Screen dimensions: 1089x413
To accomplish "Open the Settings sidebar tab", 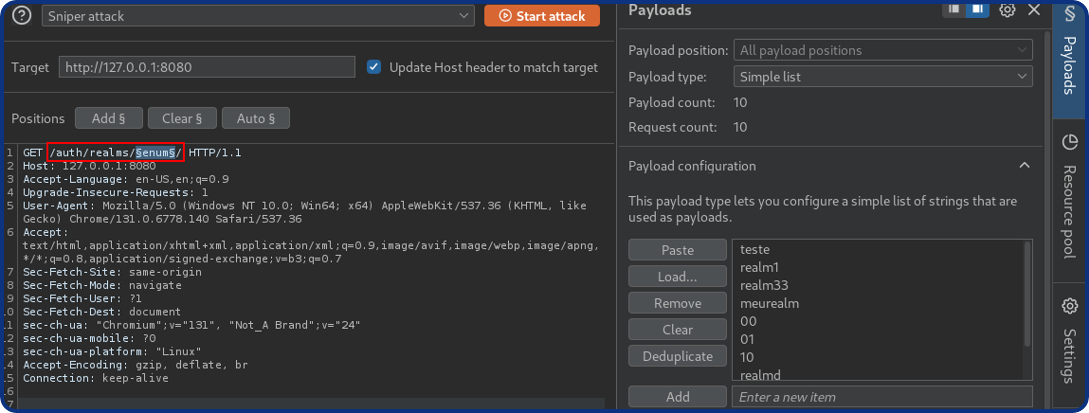I will coord(1070,340).
